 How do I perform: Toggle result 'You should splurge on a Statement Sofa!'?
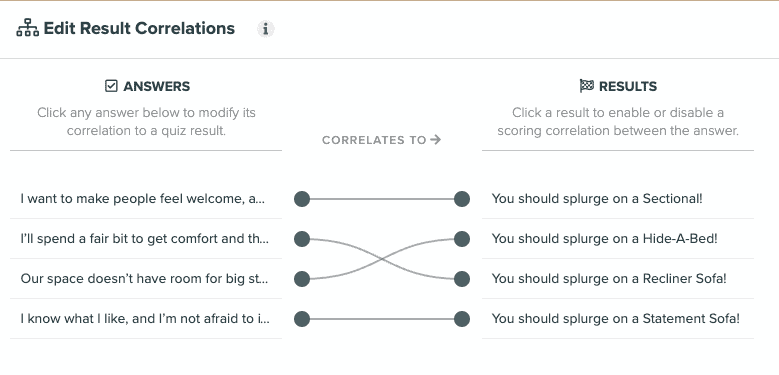tap(618, 319)
